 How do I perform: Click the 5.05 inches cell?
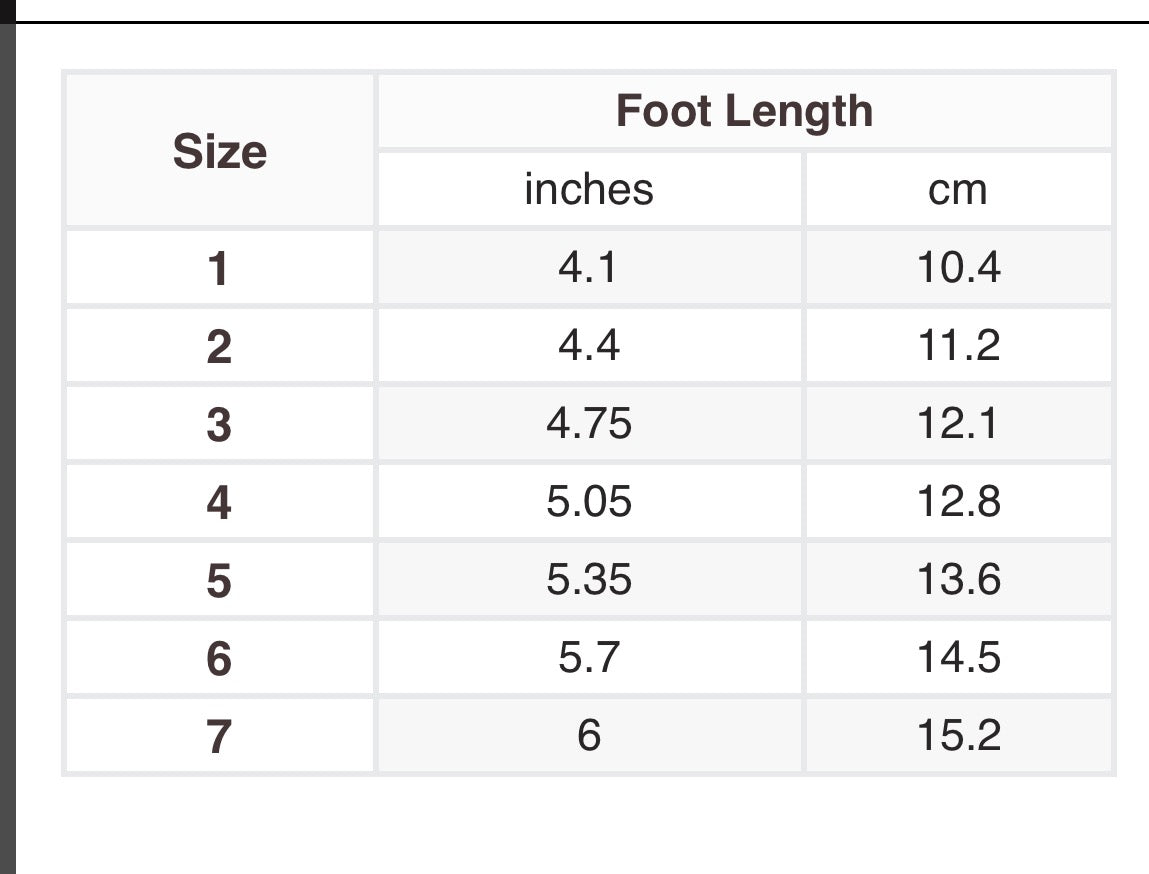pos(589,502)
